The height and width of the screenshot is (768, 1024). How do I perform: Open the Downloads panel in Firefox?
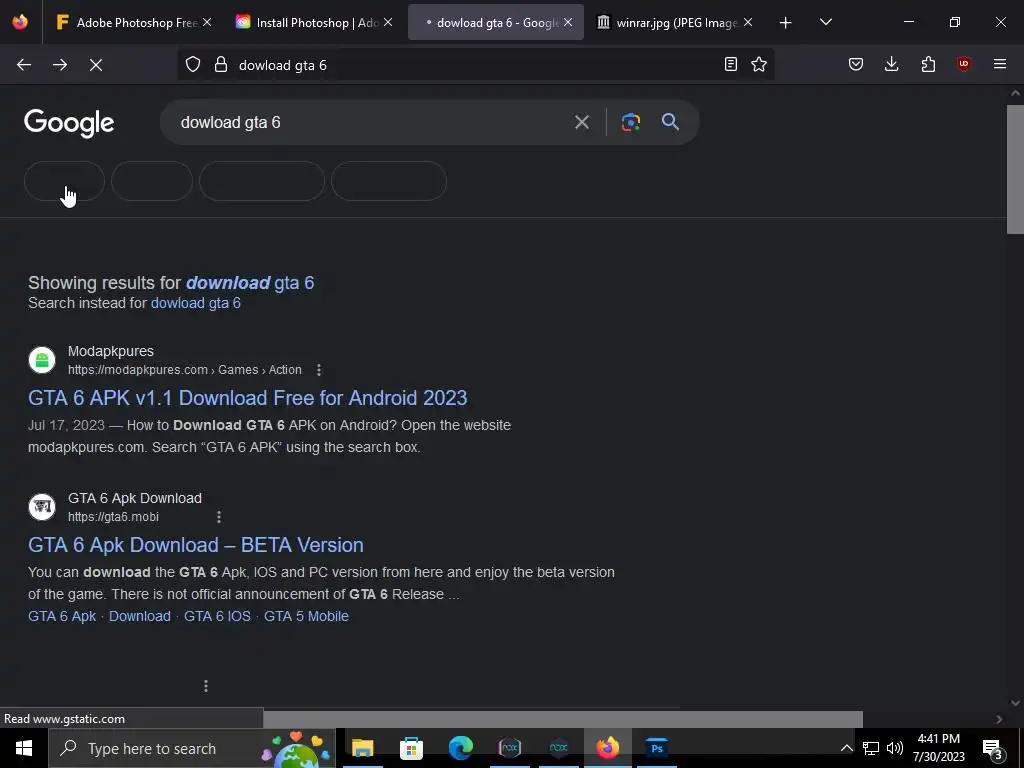[891, 65]
